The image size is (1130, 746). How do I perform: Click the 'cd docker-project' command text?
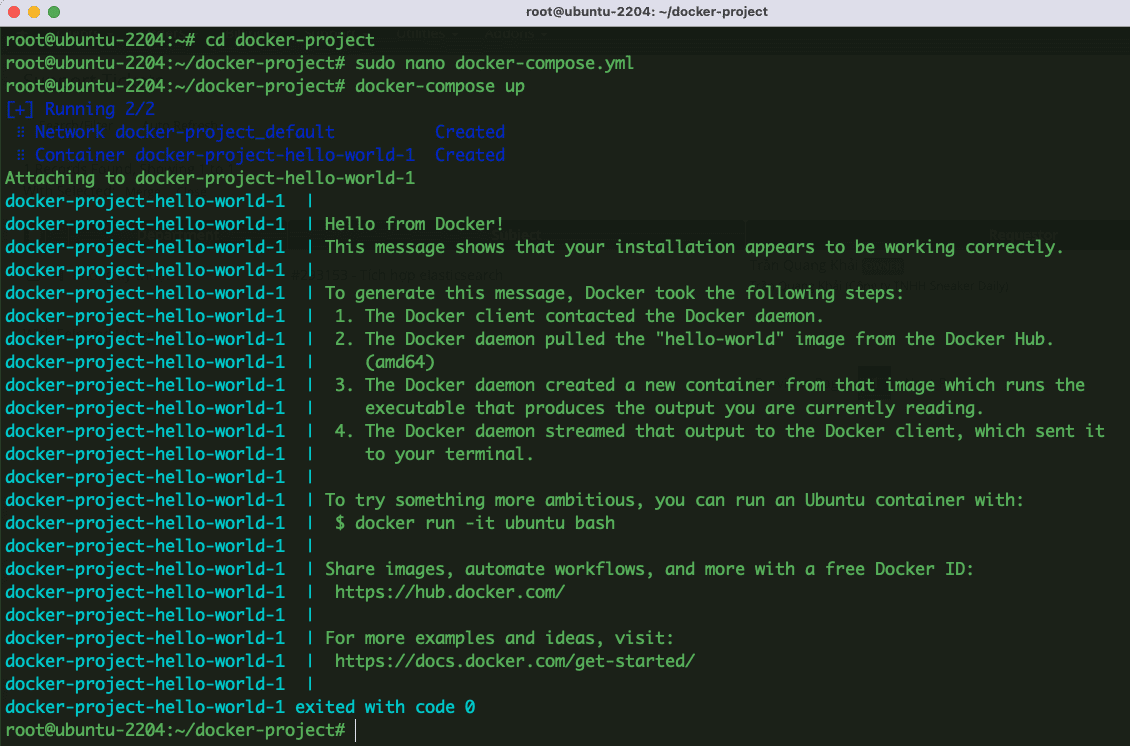point(289,40)
